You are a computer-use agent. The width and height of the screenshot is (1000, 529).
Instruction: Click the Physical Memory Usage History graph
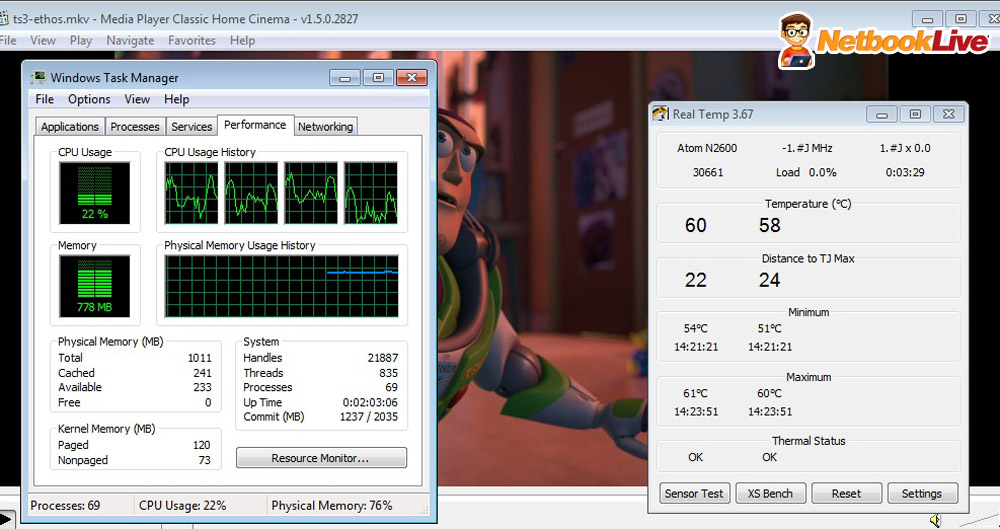point(281,286)
